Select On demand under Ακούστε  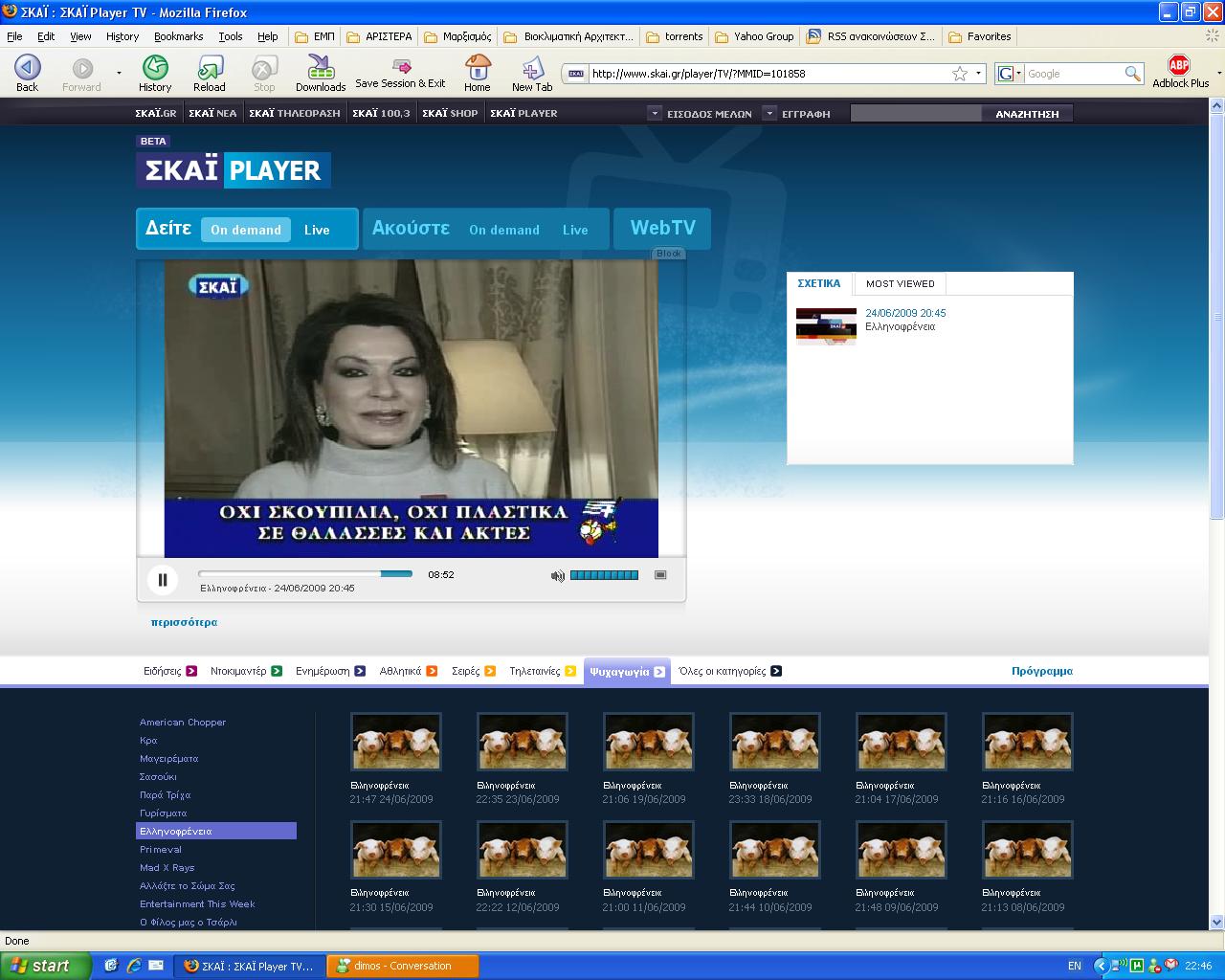tap(504, 230)
